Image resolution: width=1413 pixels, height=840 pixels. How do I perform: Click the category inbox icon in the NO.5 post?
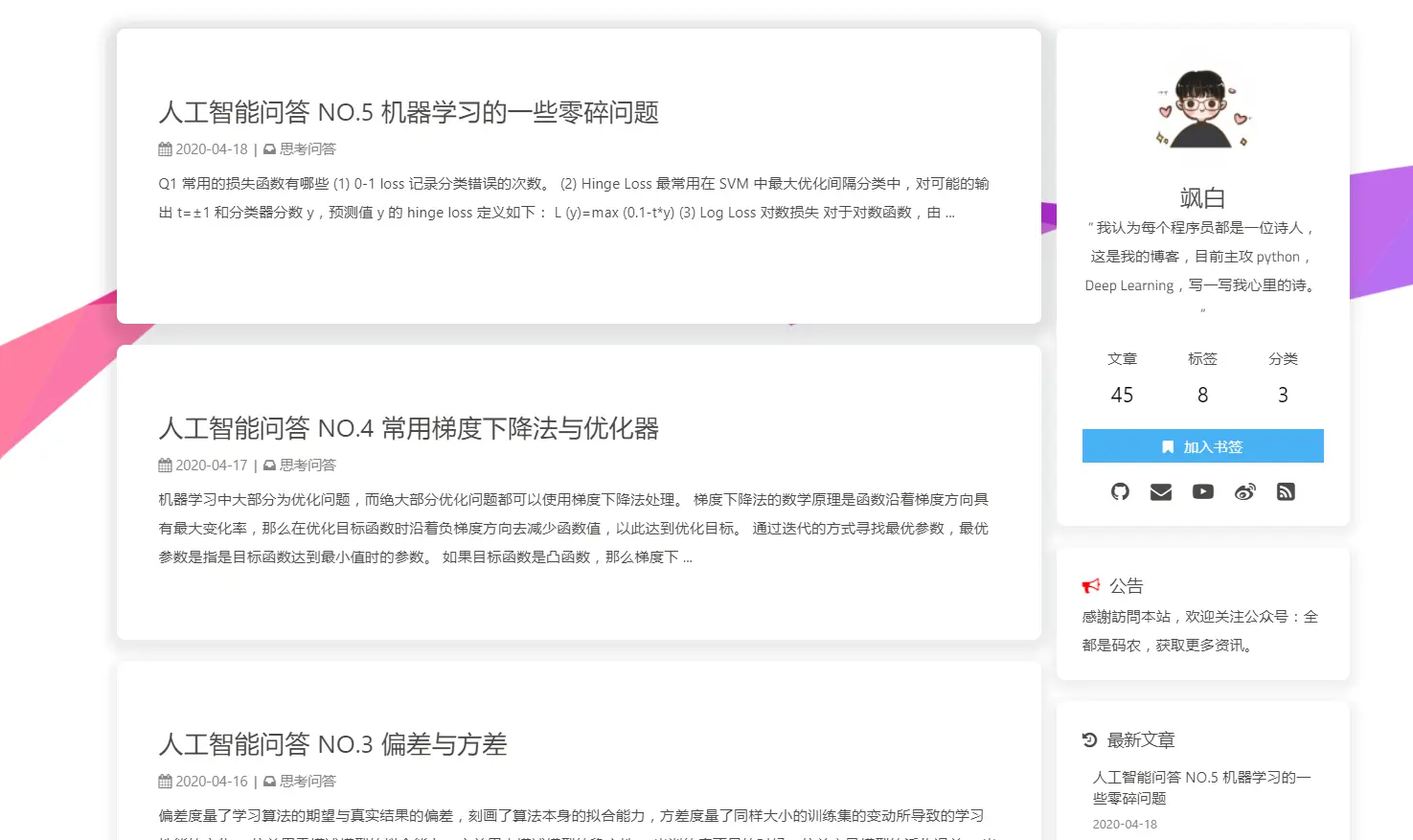pyautogui.click(x=270, y=149)
